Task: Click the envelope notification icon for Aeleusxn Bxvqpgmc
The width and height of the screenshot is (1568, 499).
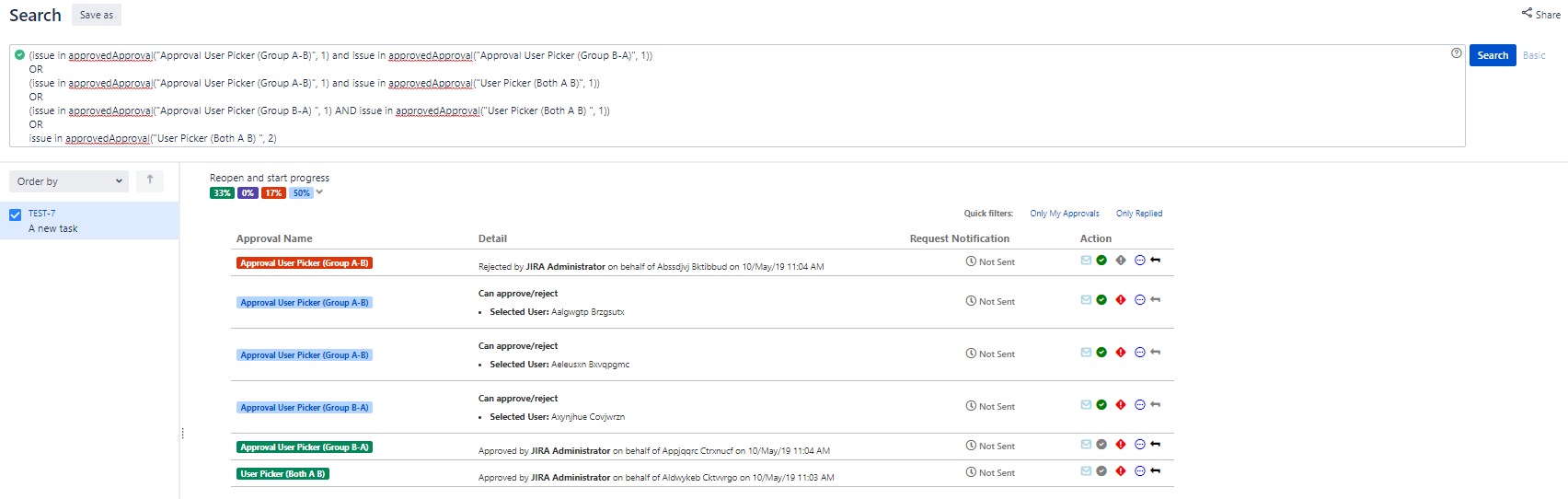Action: pos(1086,353)
